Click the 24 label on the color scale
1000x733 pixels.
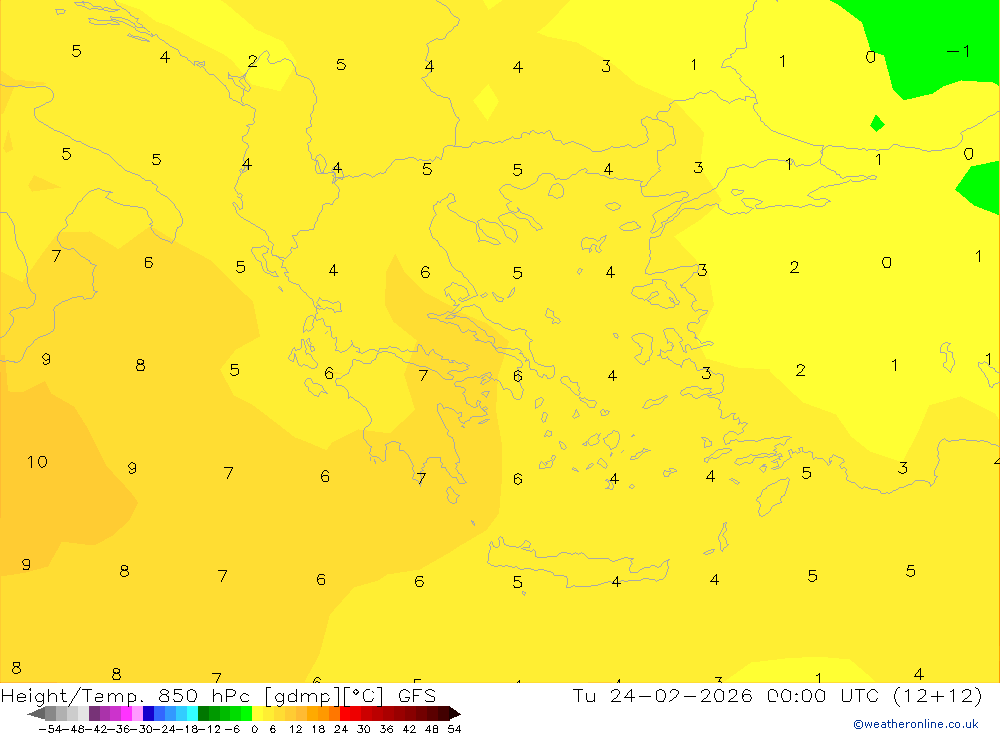coord(341,729)
